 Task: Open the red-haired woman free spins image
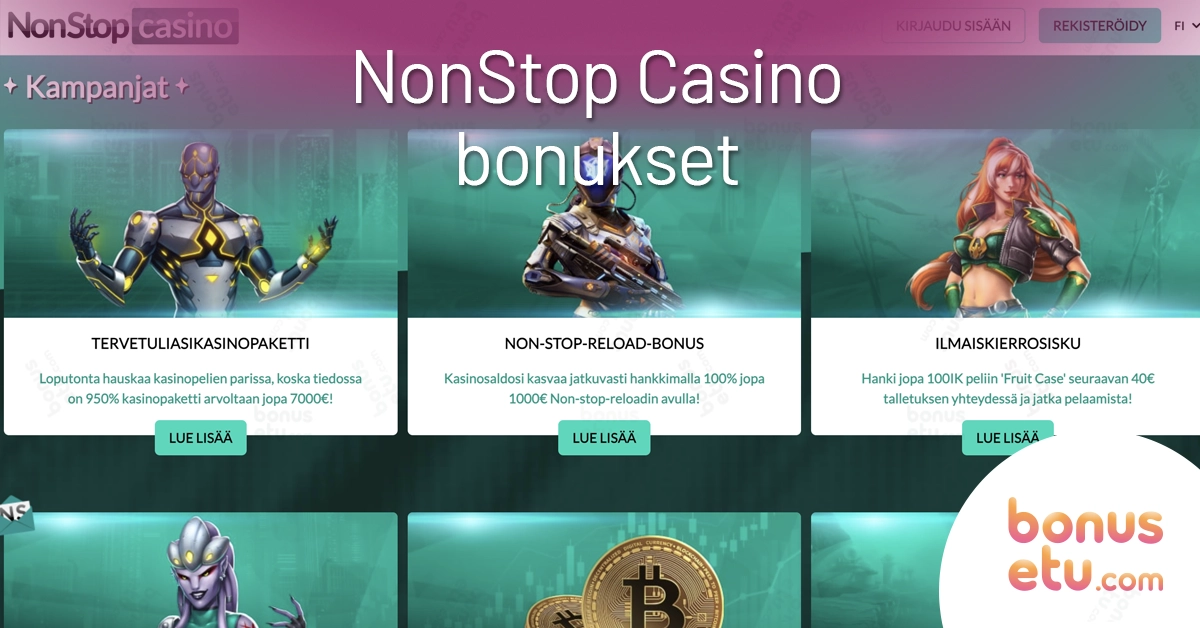1005,224
